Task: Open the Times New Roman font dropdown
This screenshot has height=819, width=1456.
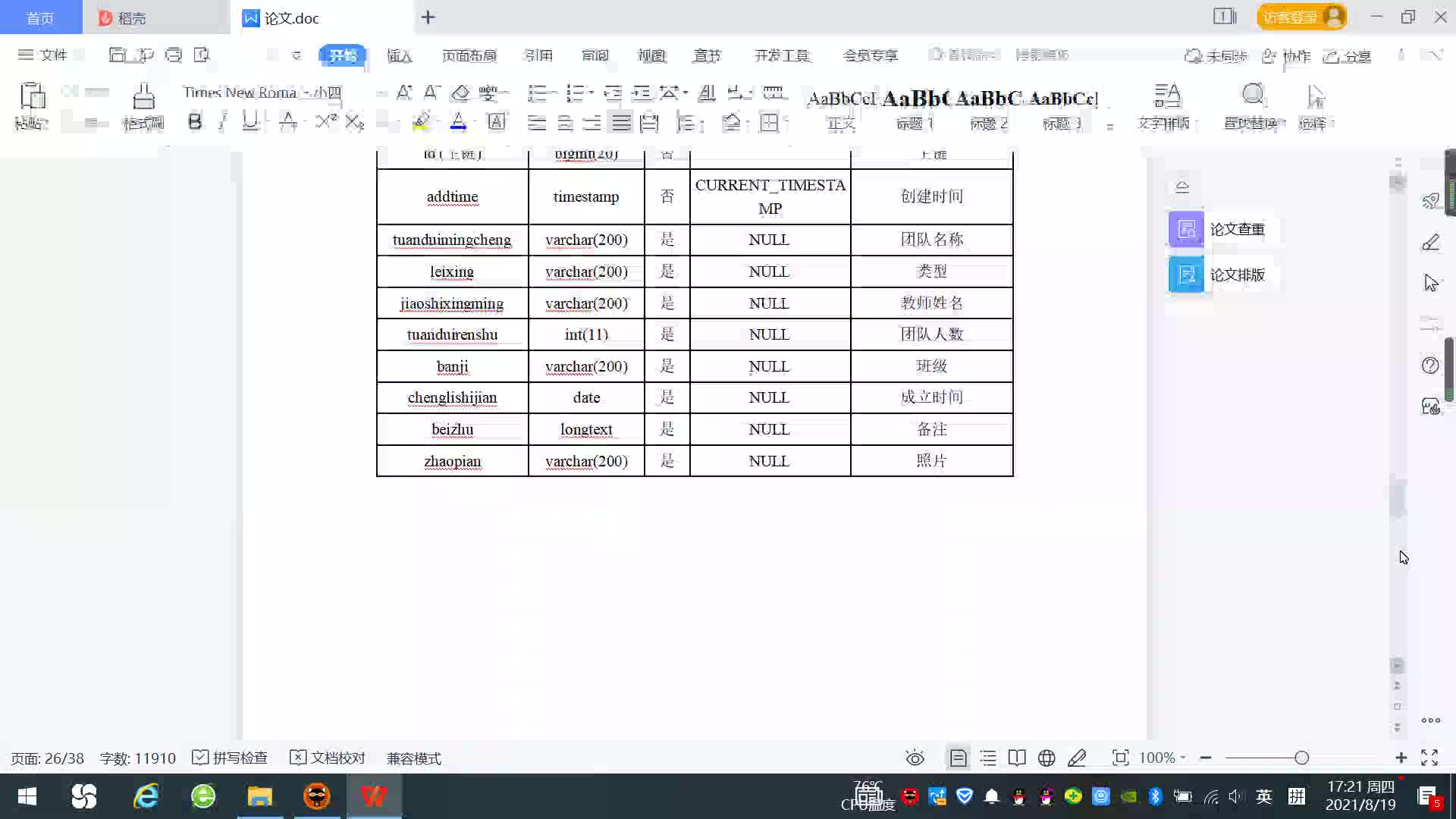Action: click(306, 93)
